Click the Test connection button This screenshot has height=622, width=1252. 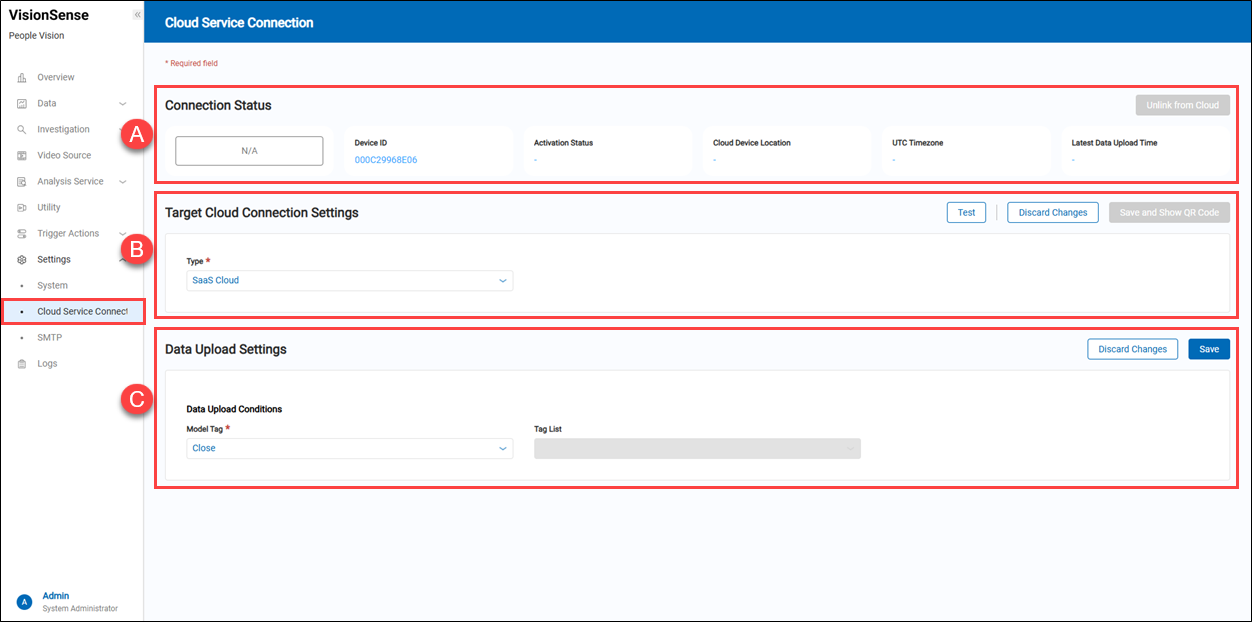click(966, 213)
